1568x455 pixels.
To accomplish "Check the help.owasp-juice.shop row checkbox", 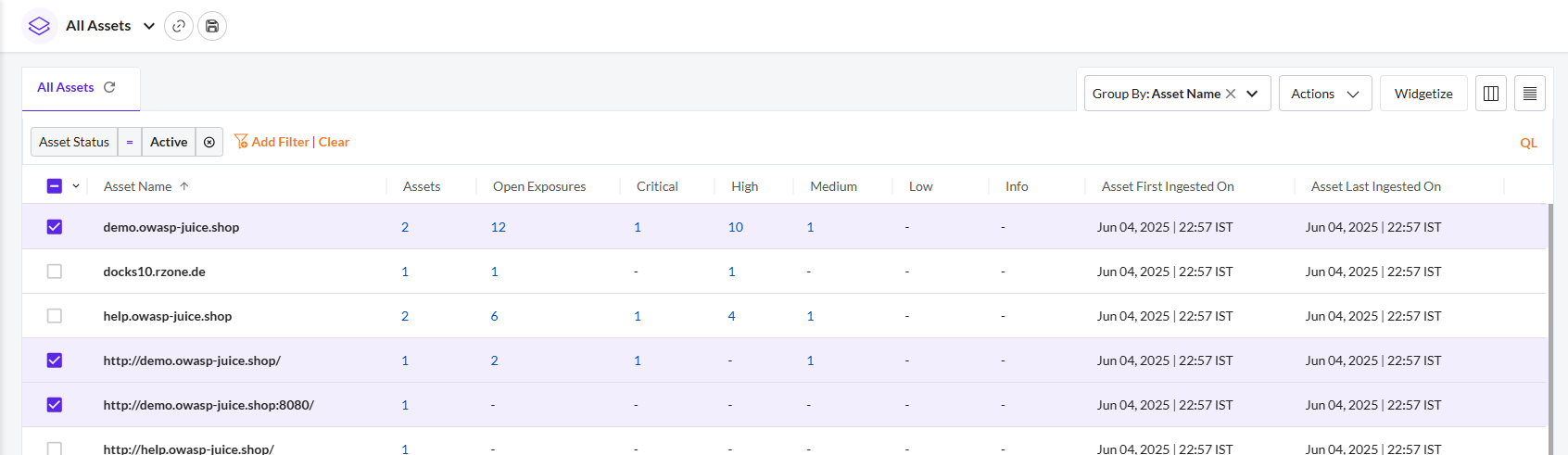I will click(x=55, y=316).
